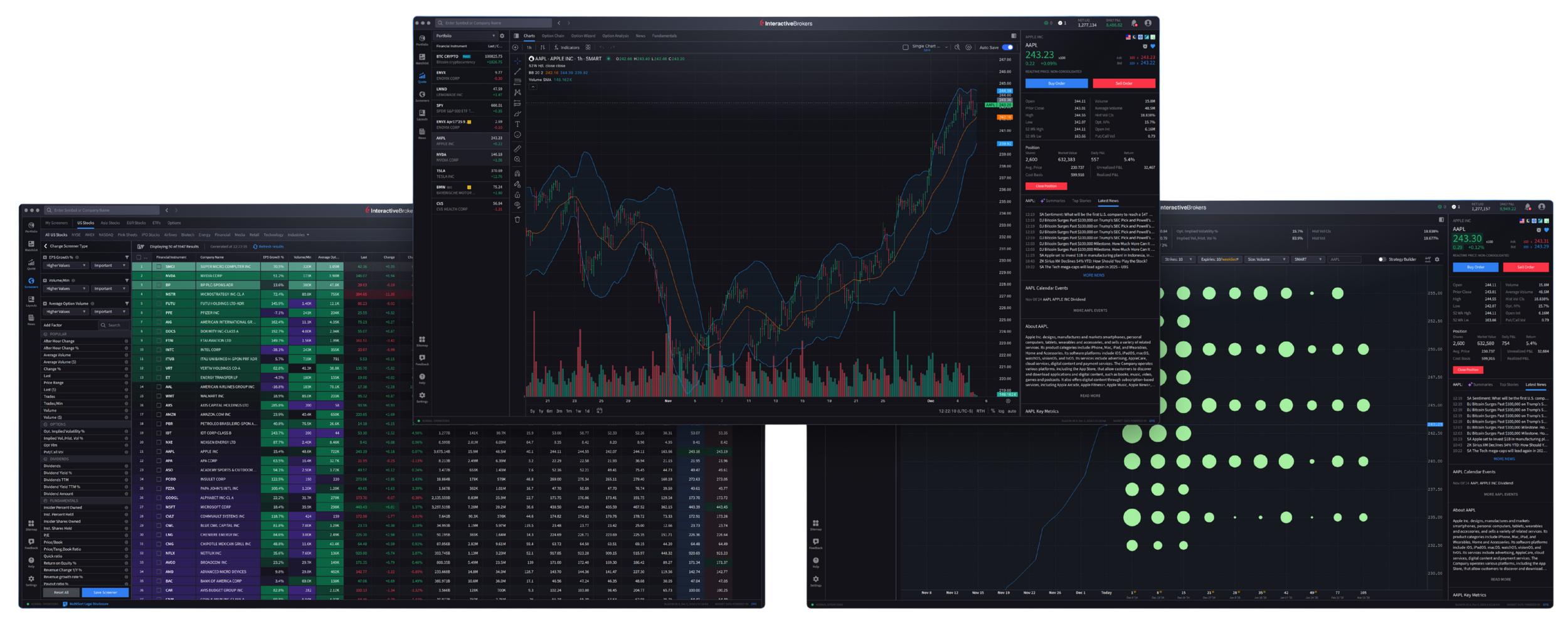1568x626 pixels.
Task: Click the red Sell Order button
Action: pos(1123,83)
